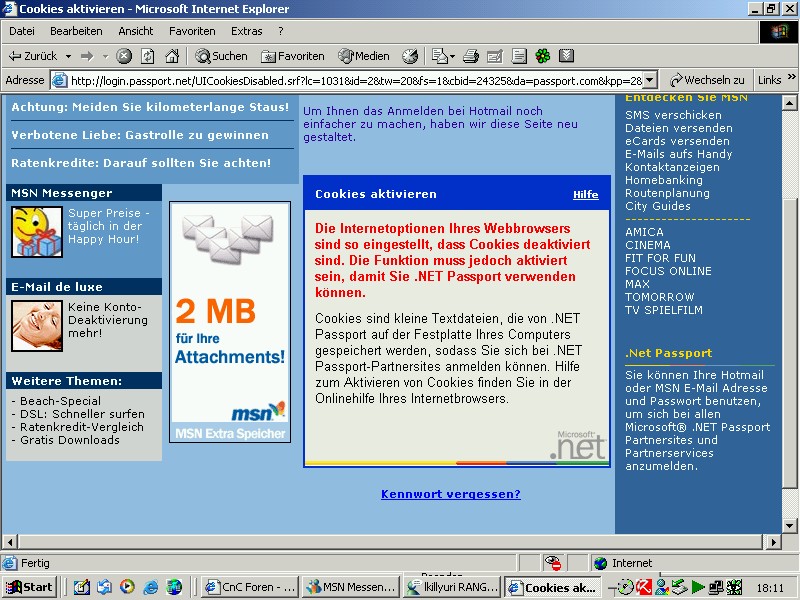Click the green play arrow tray icon
800x600 pixels.
coord(697,587)
